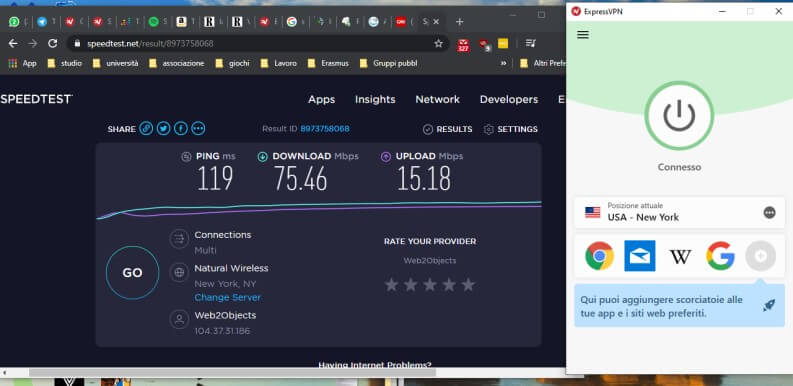Launch the Chrome shortcut in ExpressVPN
The width and height of the screenshot is (793, 386).
coord(599,256)
